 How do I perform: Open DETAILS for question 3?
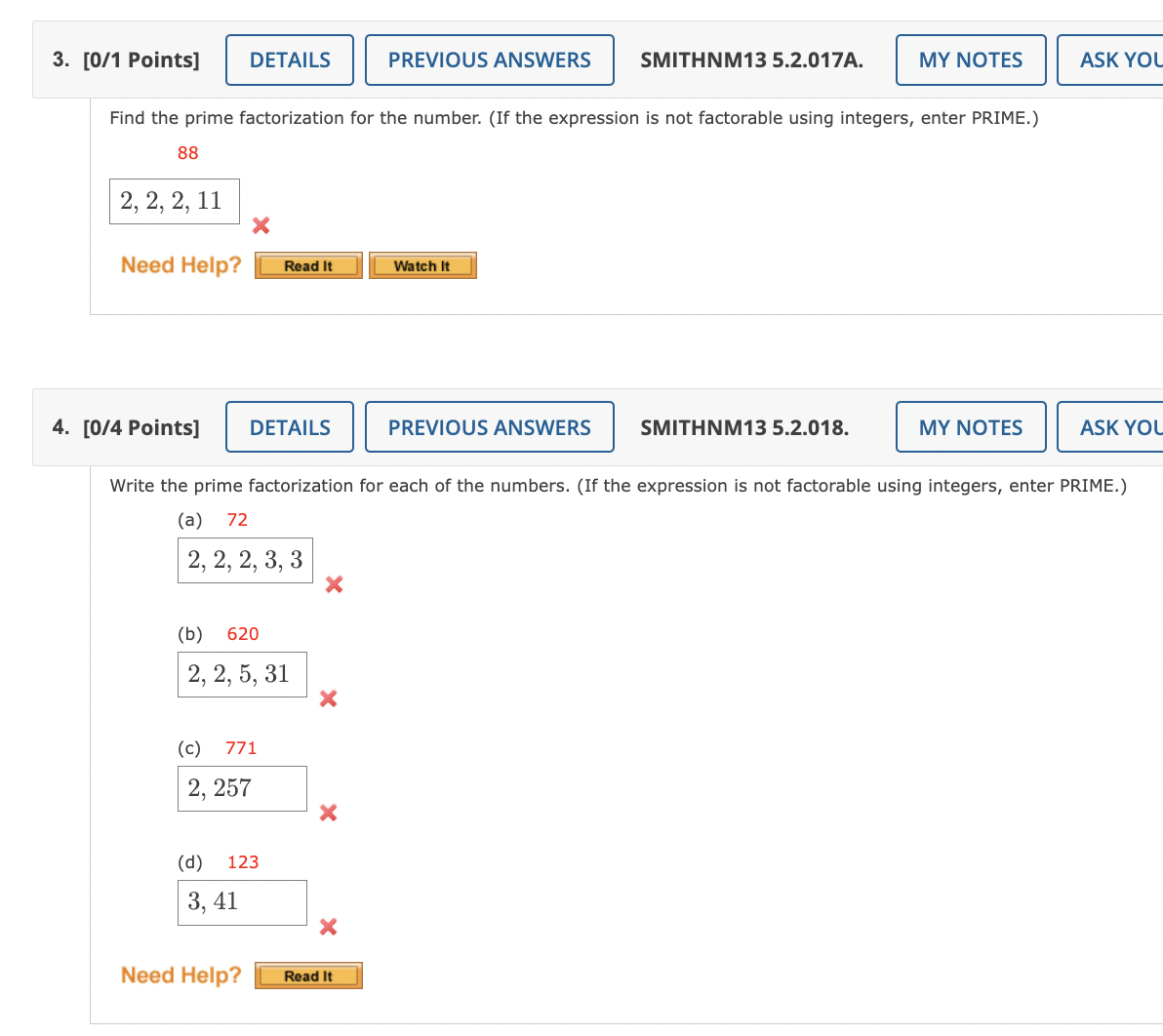pyautogui.click(x=289, y=60)
